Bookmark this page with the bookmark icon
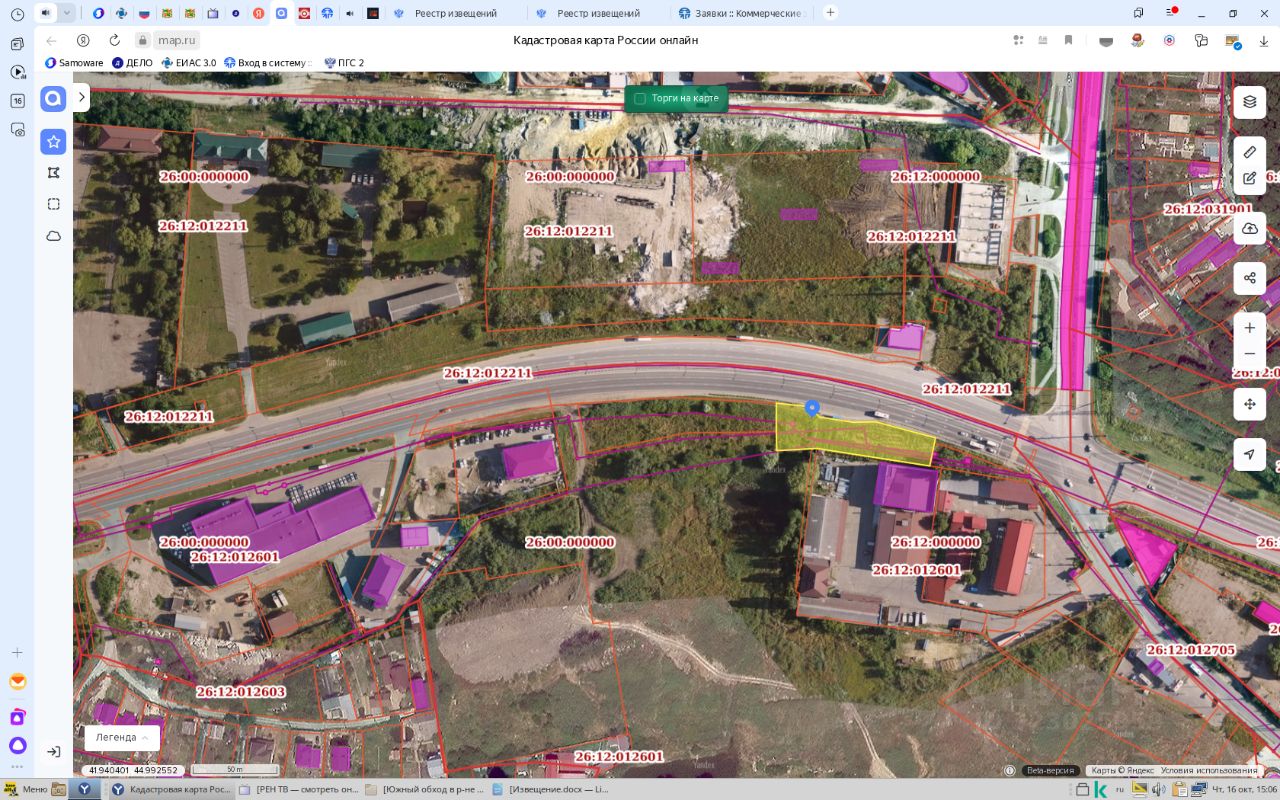This screenshot has width=1280, height=800. pyautogui.click(x=1069, y=40)
